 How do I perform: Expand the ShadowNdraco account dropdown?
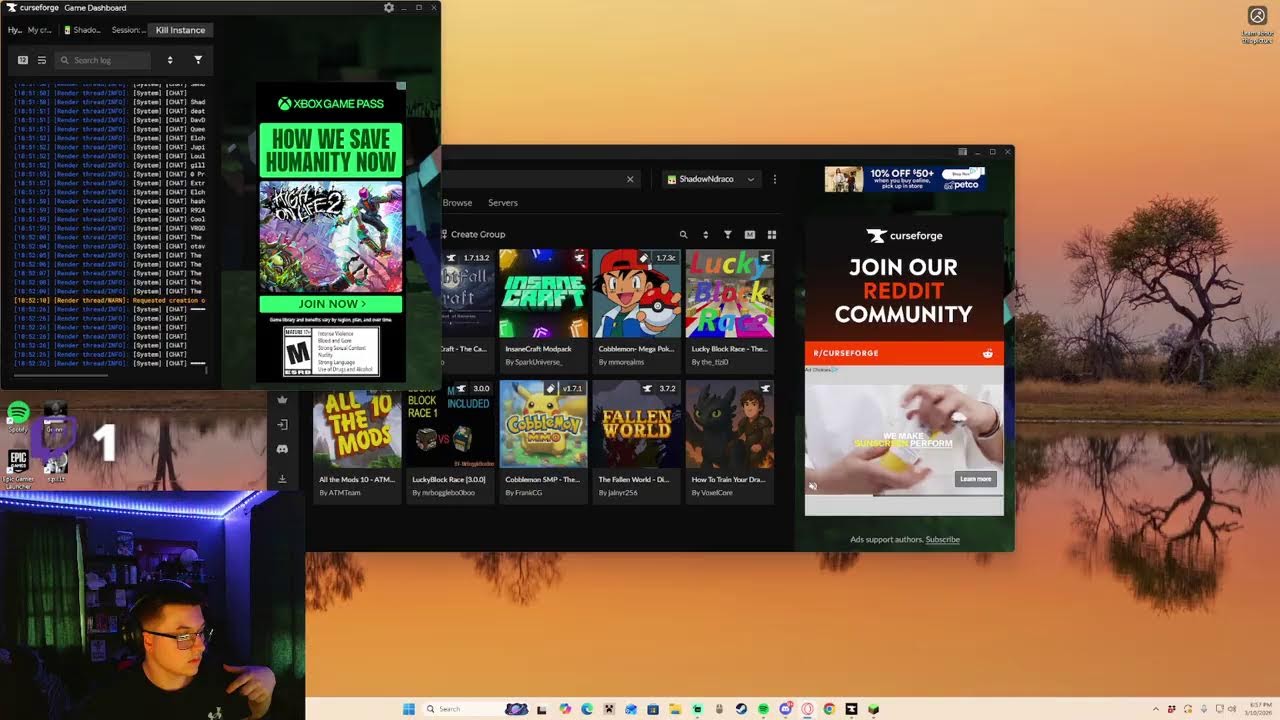point(711,179)
